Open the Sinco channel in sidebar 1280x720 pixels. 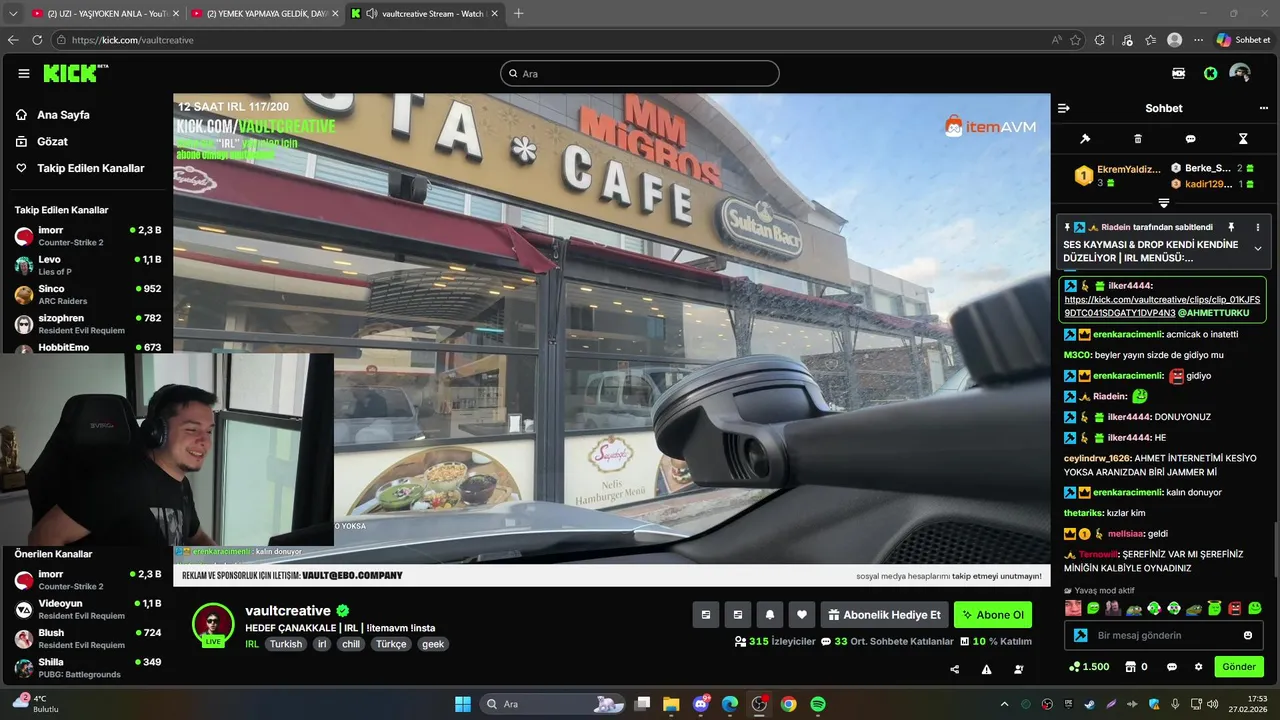88,294
